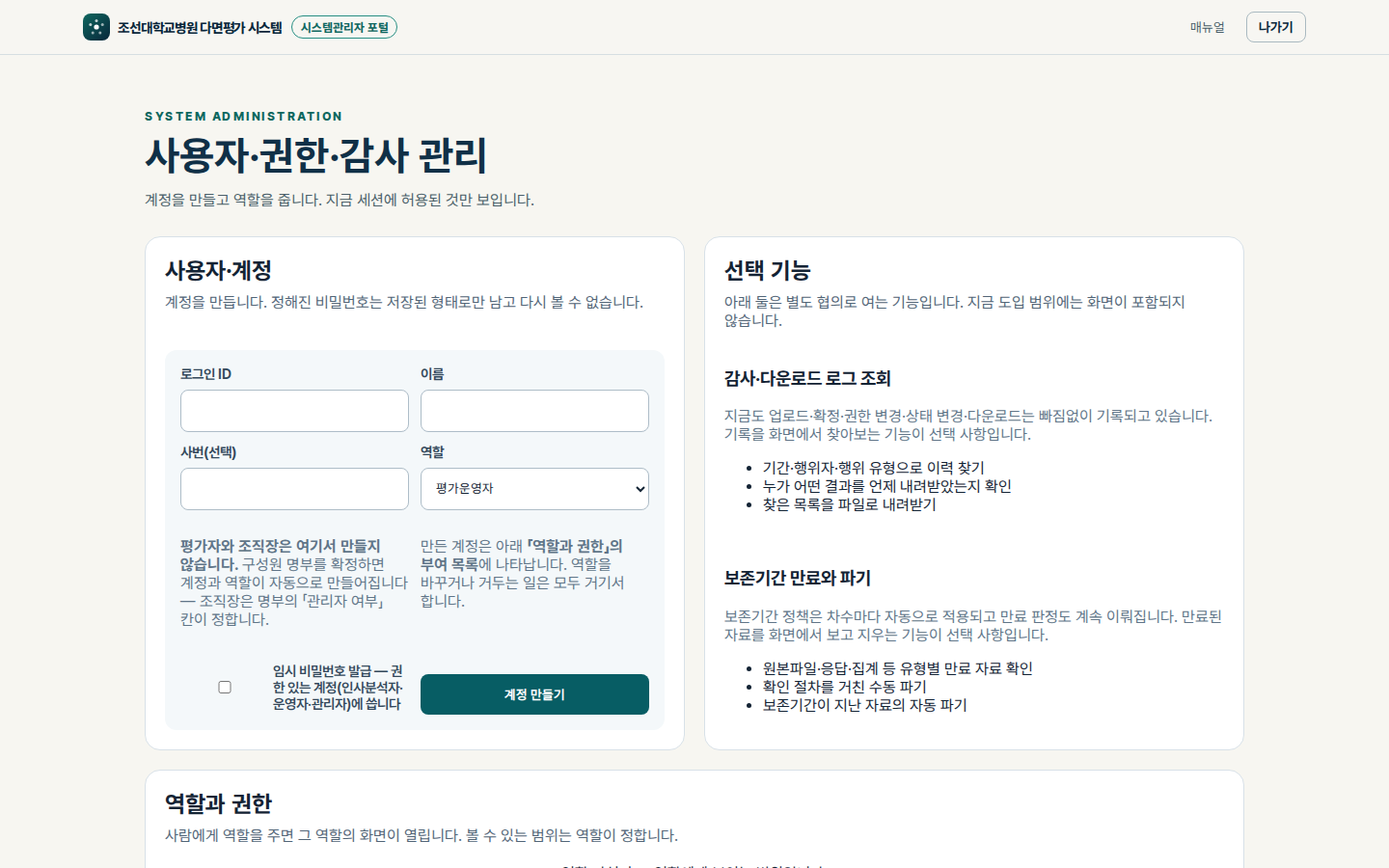Click the 역할과 권한 section heading
The height and width of the screenshot is (868, 1389).
218,803
